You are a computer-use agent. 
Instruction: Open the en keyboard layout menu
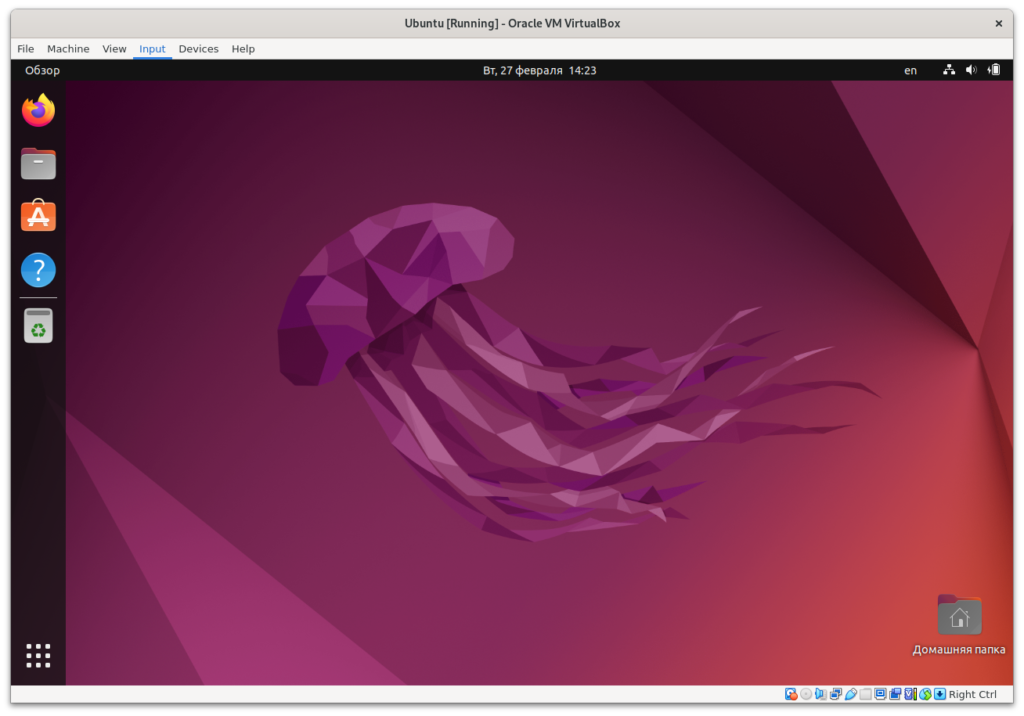click(x=910, y=71)
